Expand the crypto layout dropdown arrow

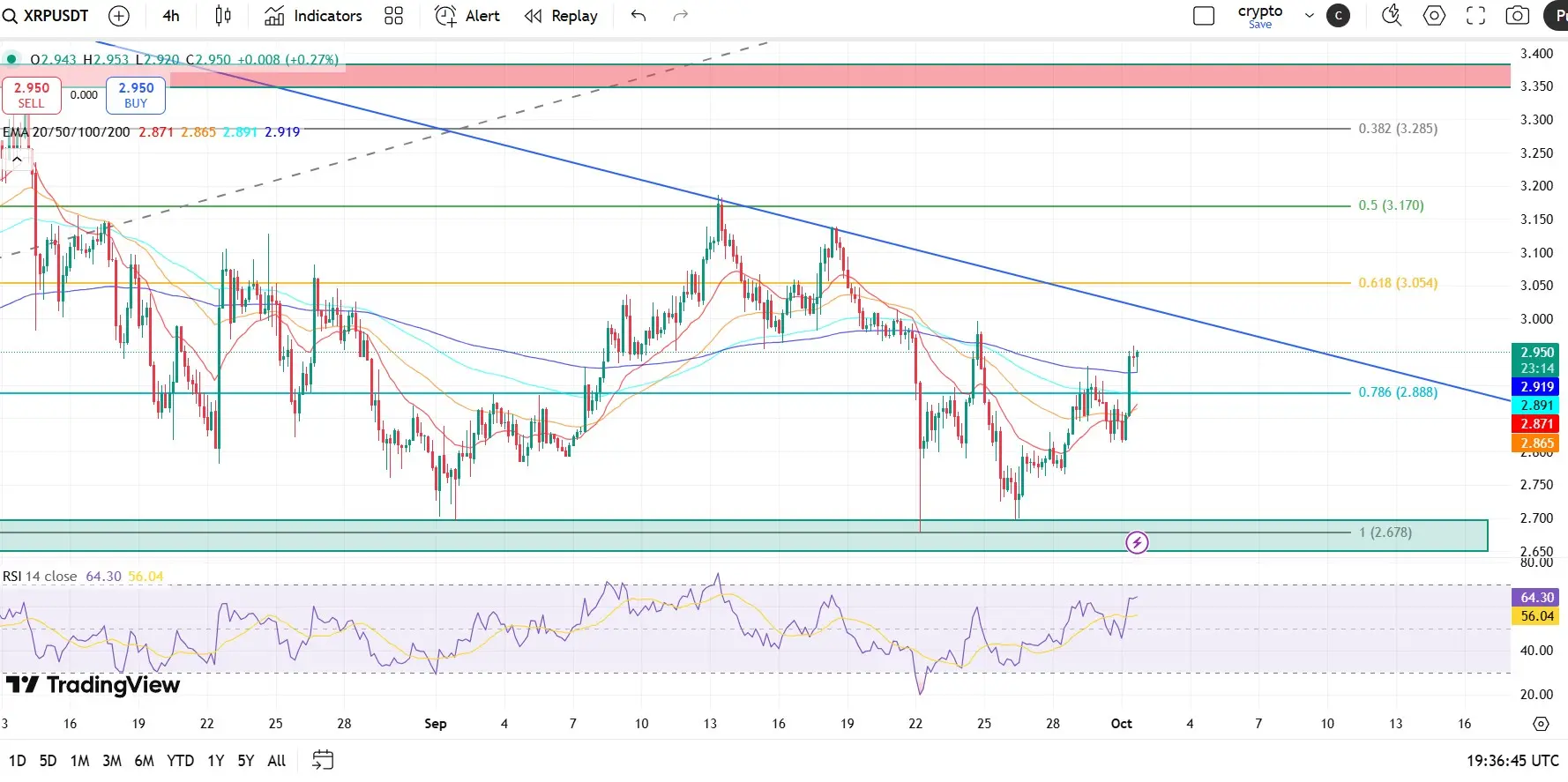click(x=1309, y=16)
